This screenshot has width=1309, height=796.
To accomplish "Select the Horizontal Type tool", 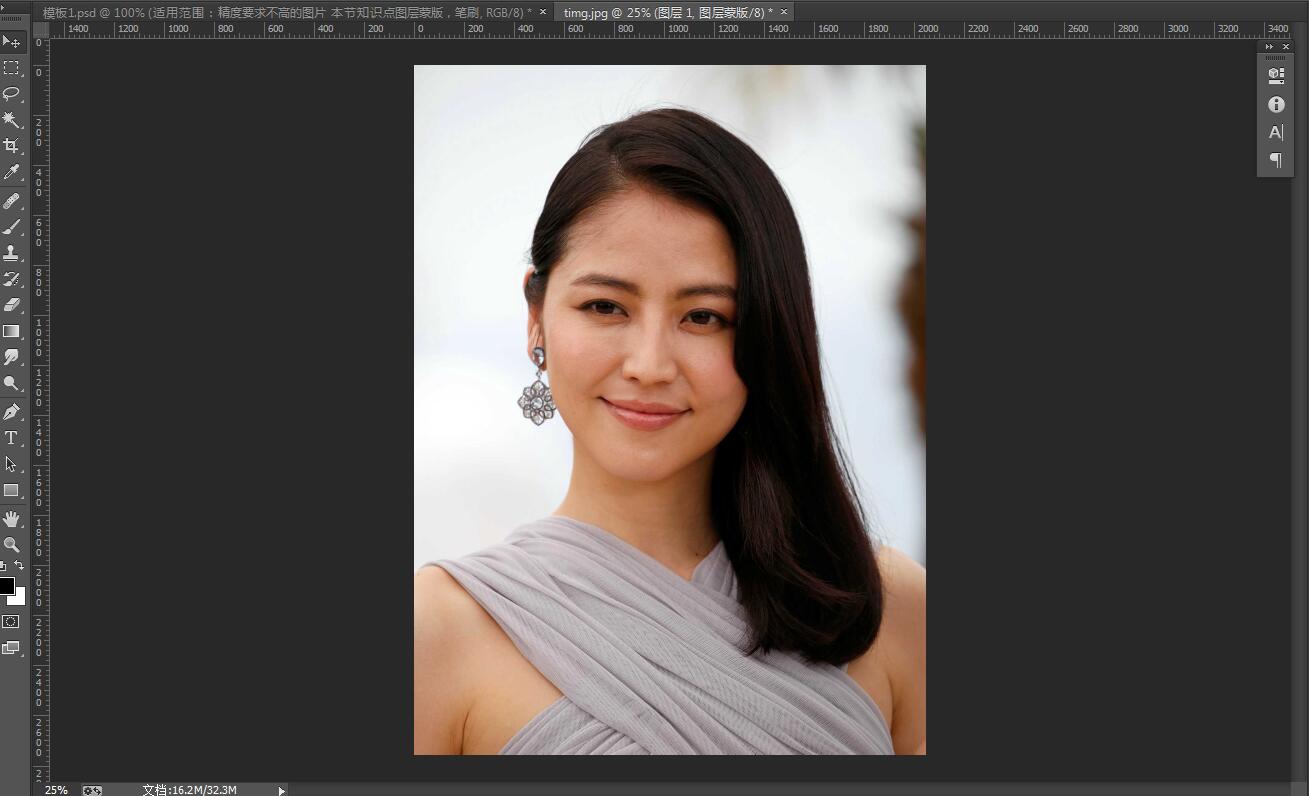I will [11, 438].
